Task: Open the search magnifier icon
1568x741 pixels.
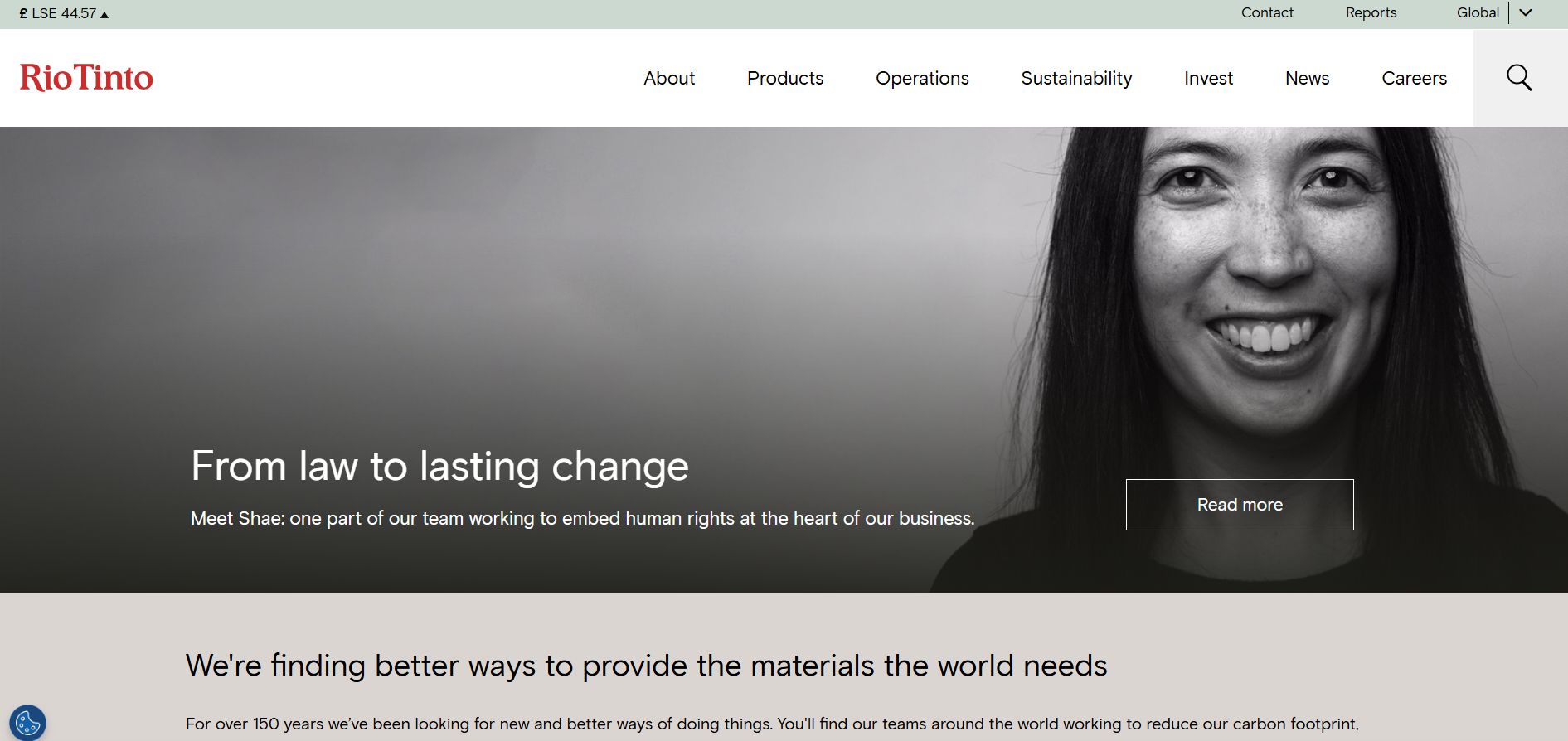Action: pyautogui.click(x=1519, y=78)
